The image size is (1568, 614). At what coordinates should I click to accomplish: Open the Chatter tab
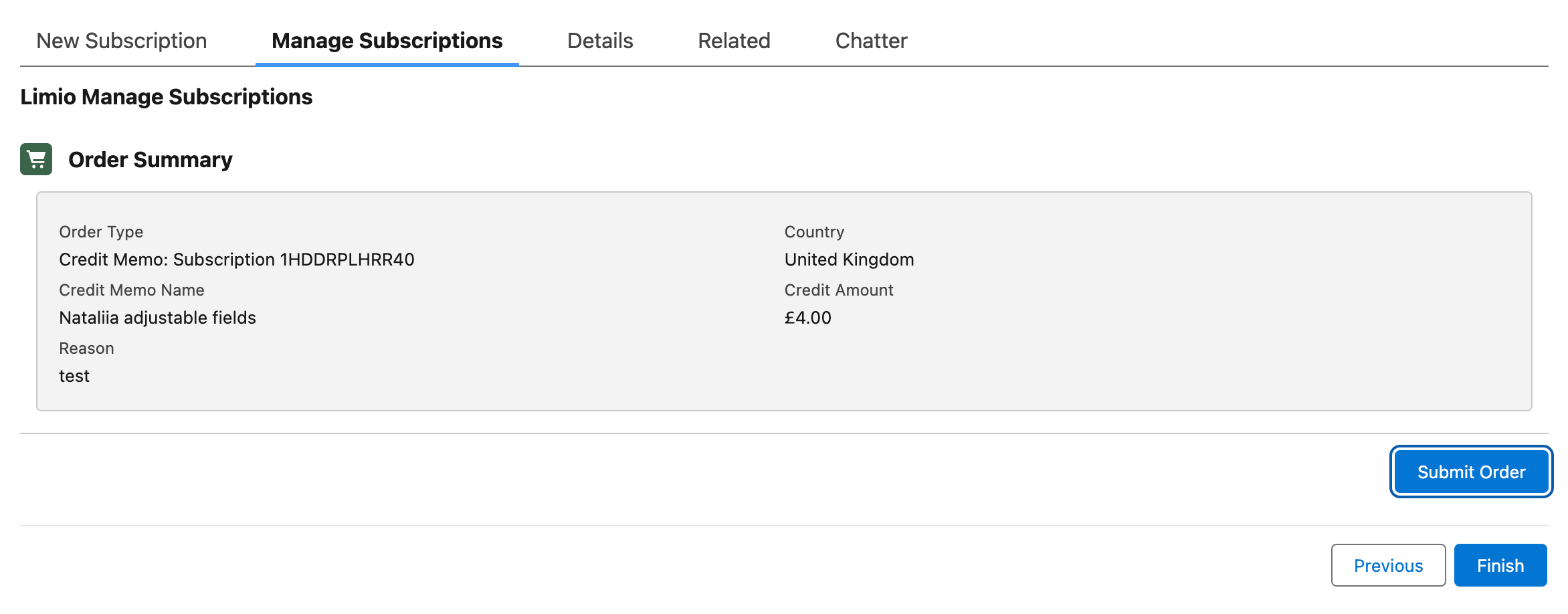(x=871, y=41)
